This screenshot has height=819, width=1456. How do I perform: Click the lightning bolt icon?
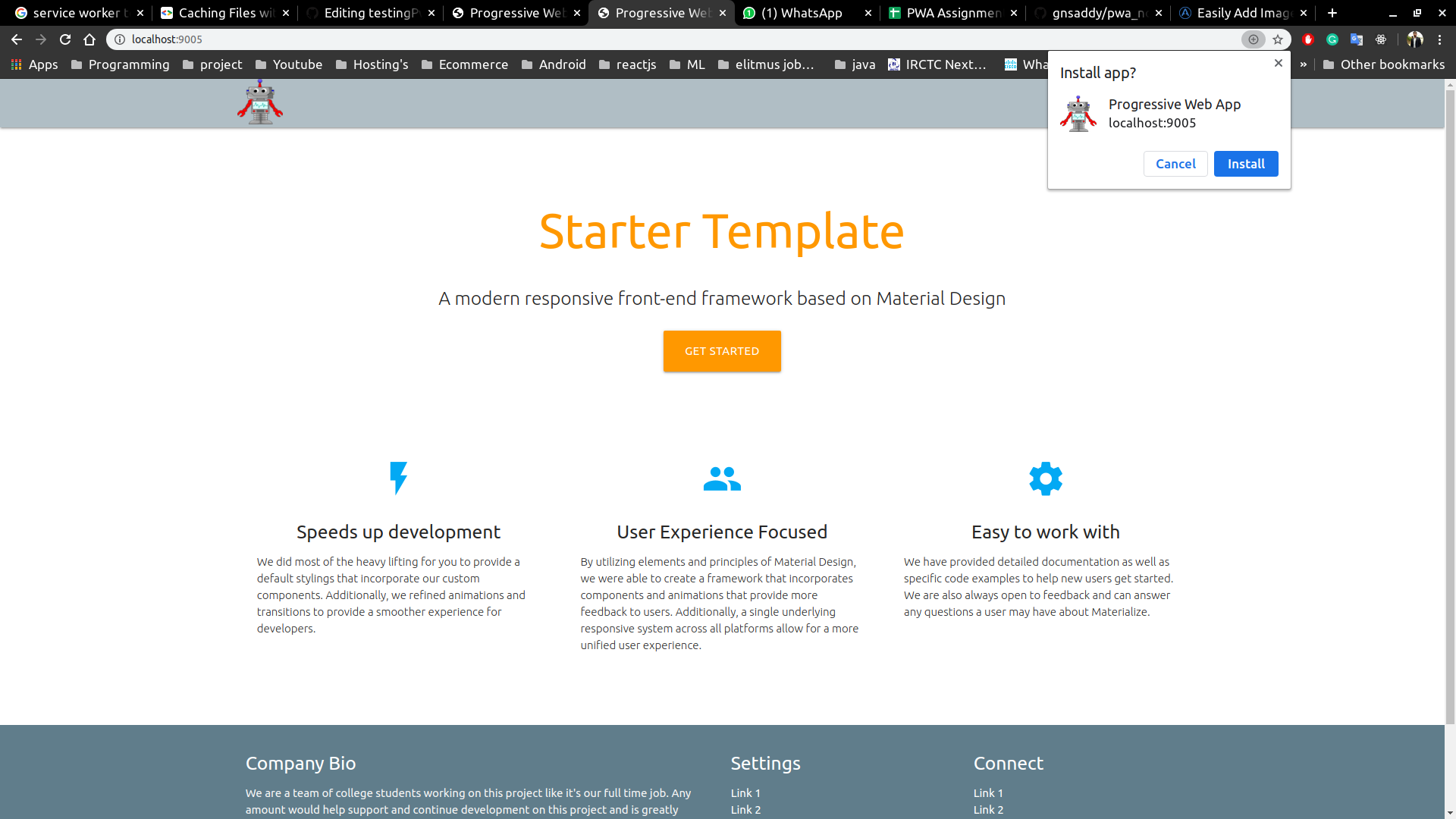[398, 479]
